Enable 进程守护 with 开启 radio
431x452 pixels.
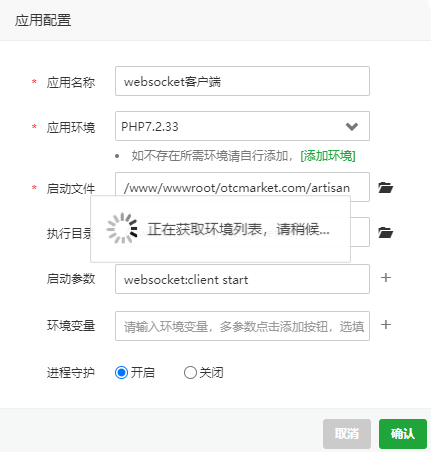point(121,372)
